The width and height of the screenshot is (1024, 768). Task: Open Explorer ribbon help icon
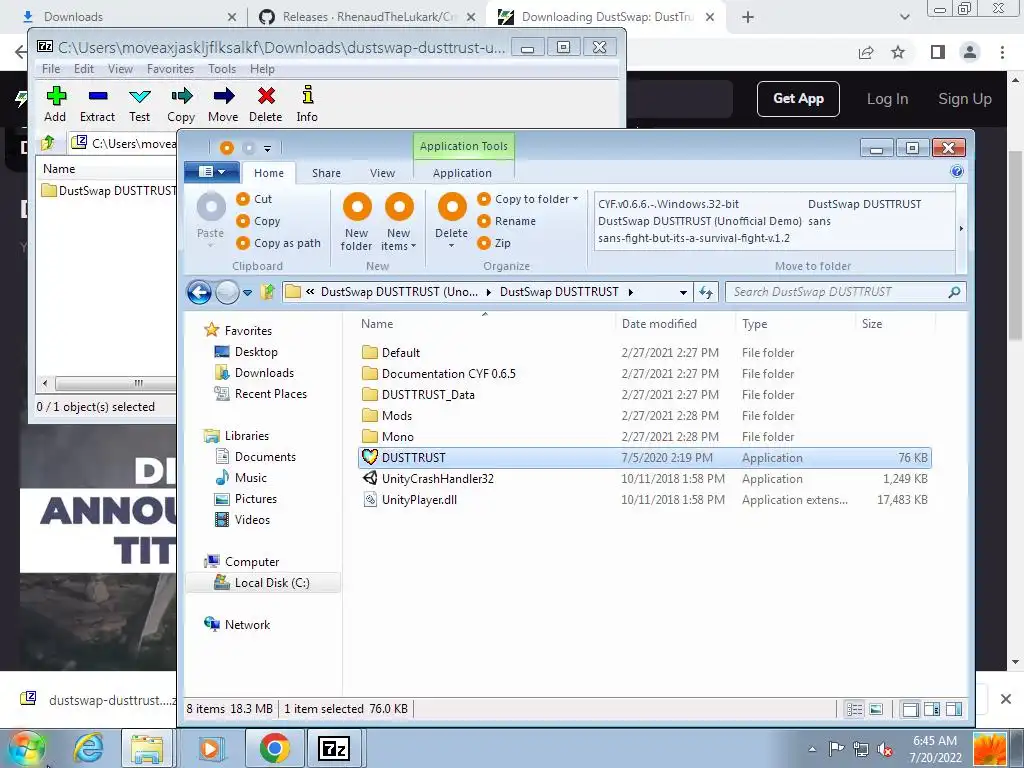click(957, 171)
